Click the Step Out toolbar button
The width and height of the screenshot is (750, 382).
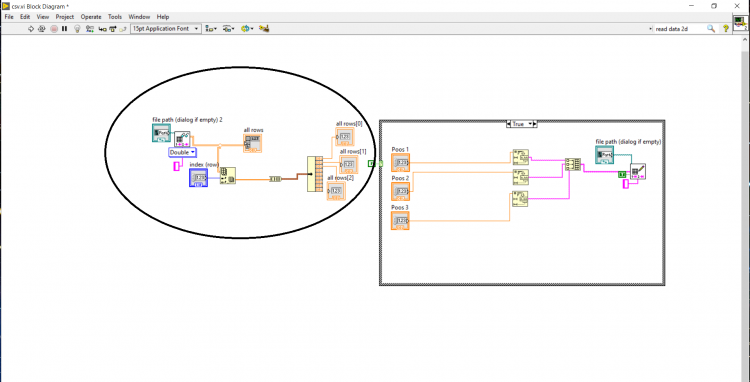pos(123,29)
